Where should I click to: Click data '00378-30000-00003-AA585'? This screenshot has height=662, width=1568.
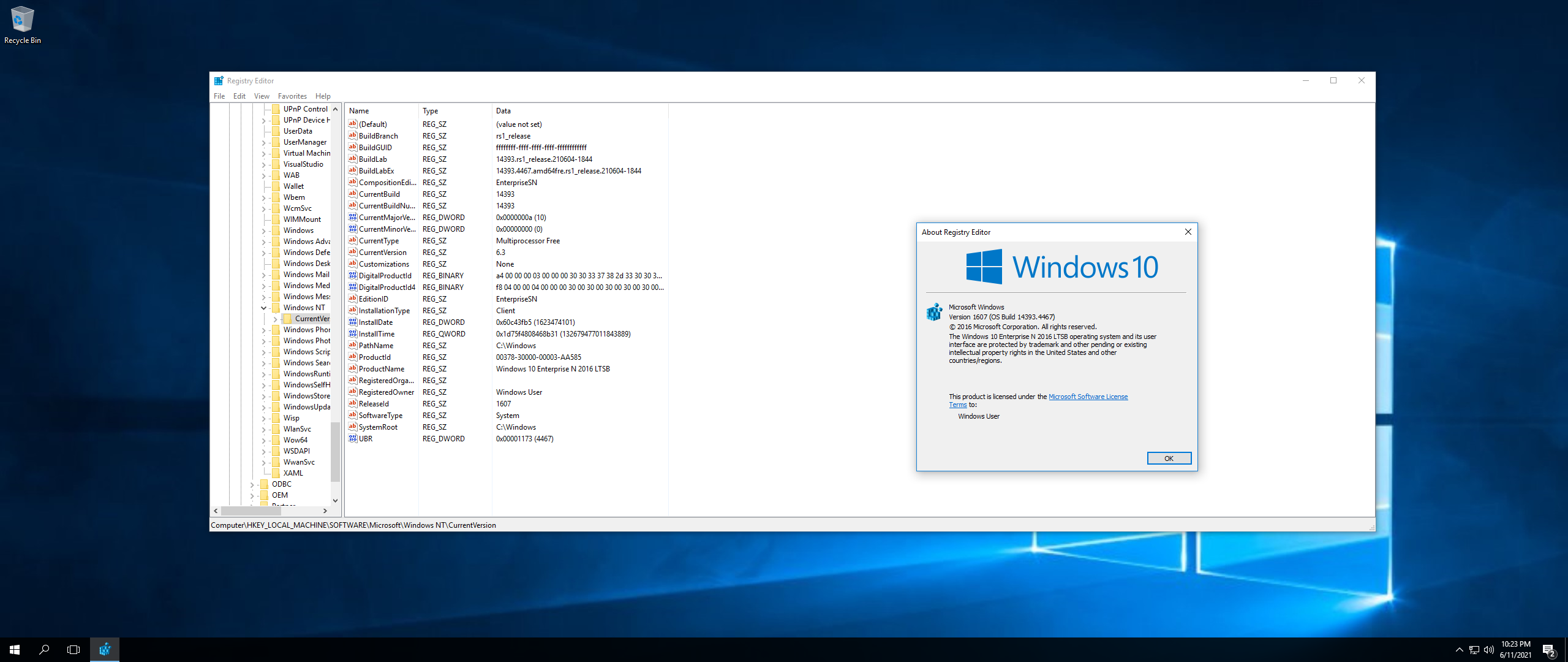click(x=538, y=357)
